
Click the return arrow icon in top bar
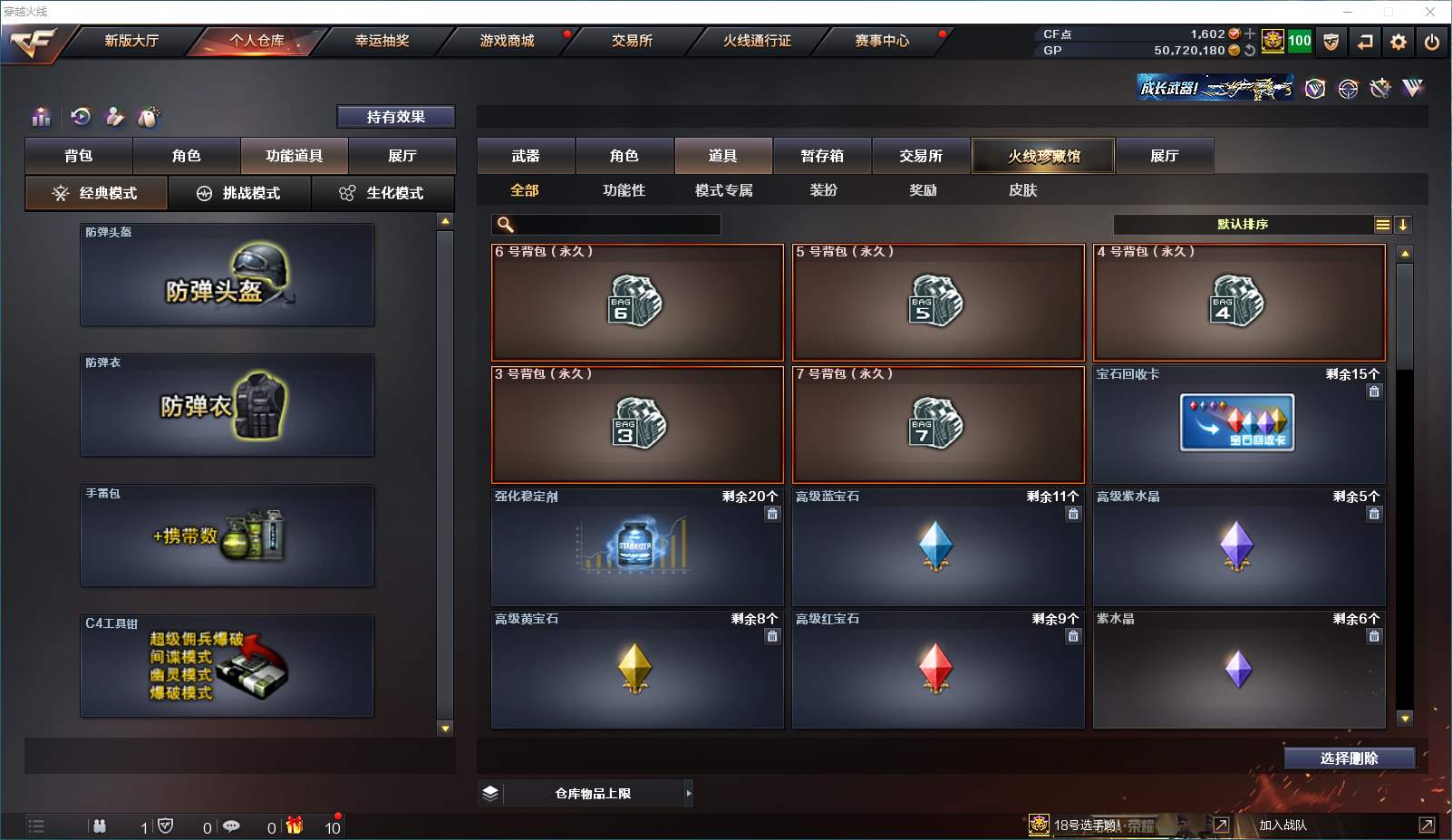click(x=1364, y=42)
